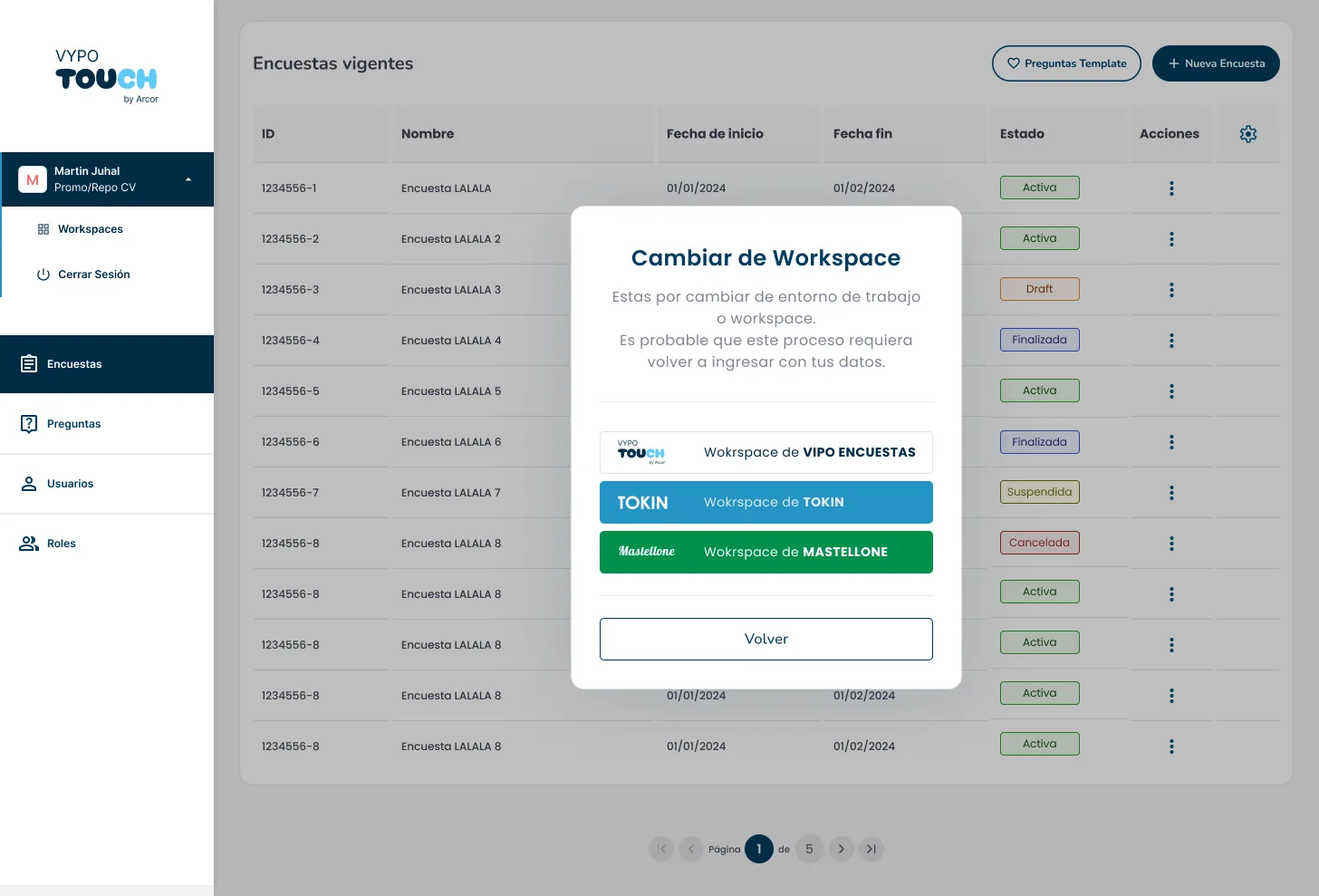Create a Nueva Encuesta
The image size is (1319, 896).
coord(1216,63)
